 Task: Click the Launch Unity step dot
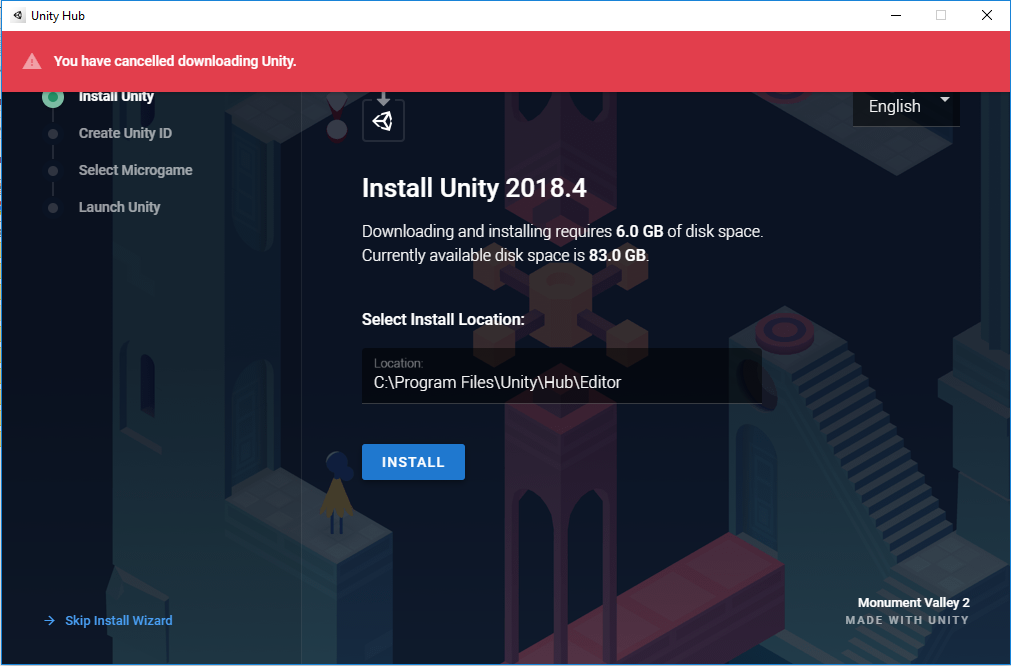53,208
